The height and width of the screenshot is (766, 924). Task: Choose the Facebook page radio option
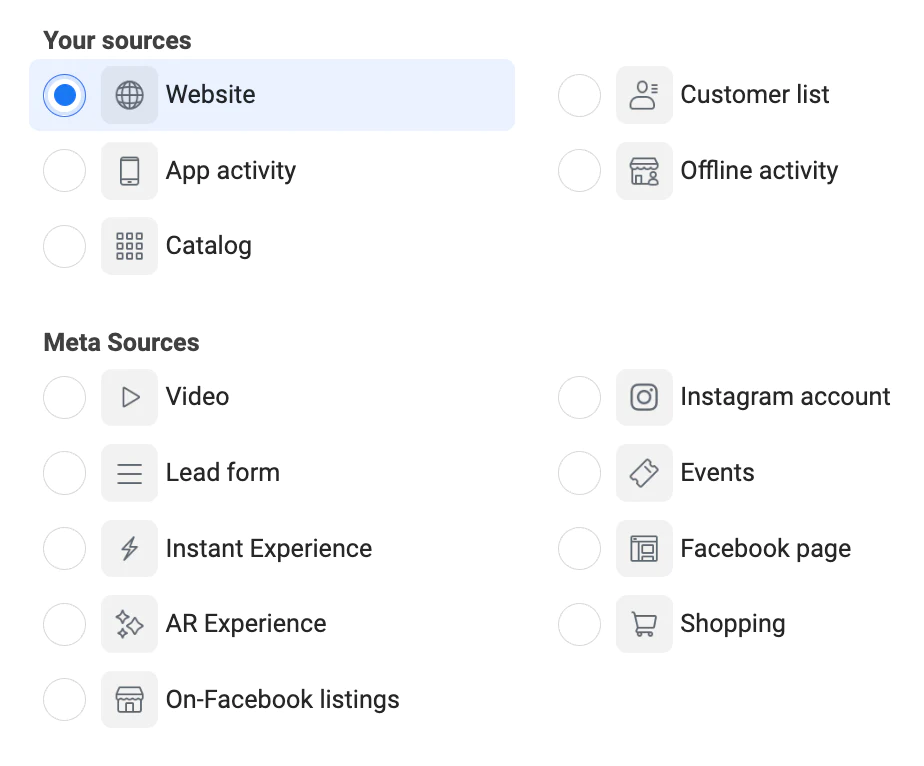[579, 549]
